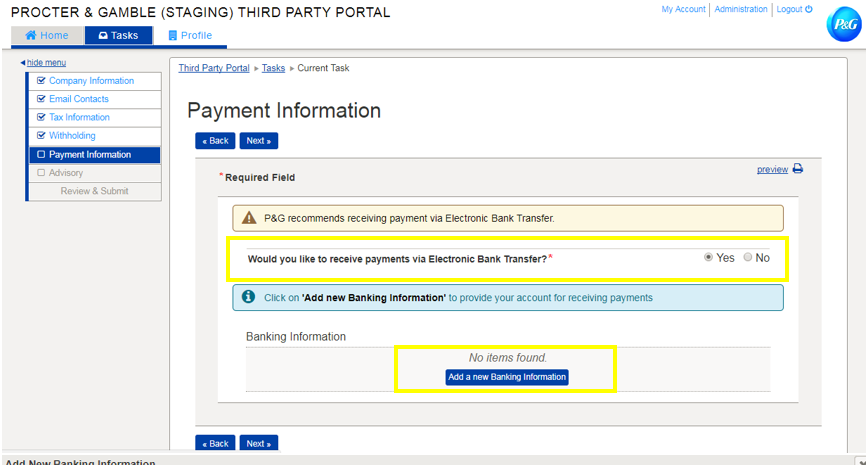Open the Profile tab
Viewport: 866px width, 465px height.
(x=190, y=35)
